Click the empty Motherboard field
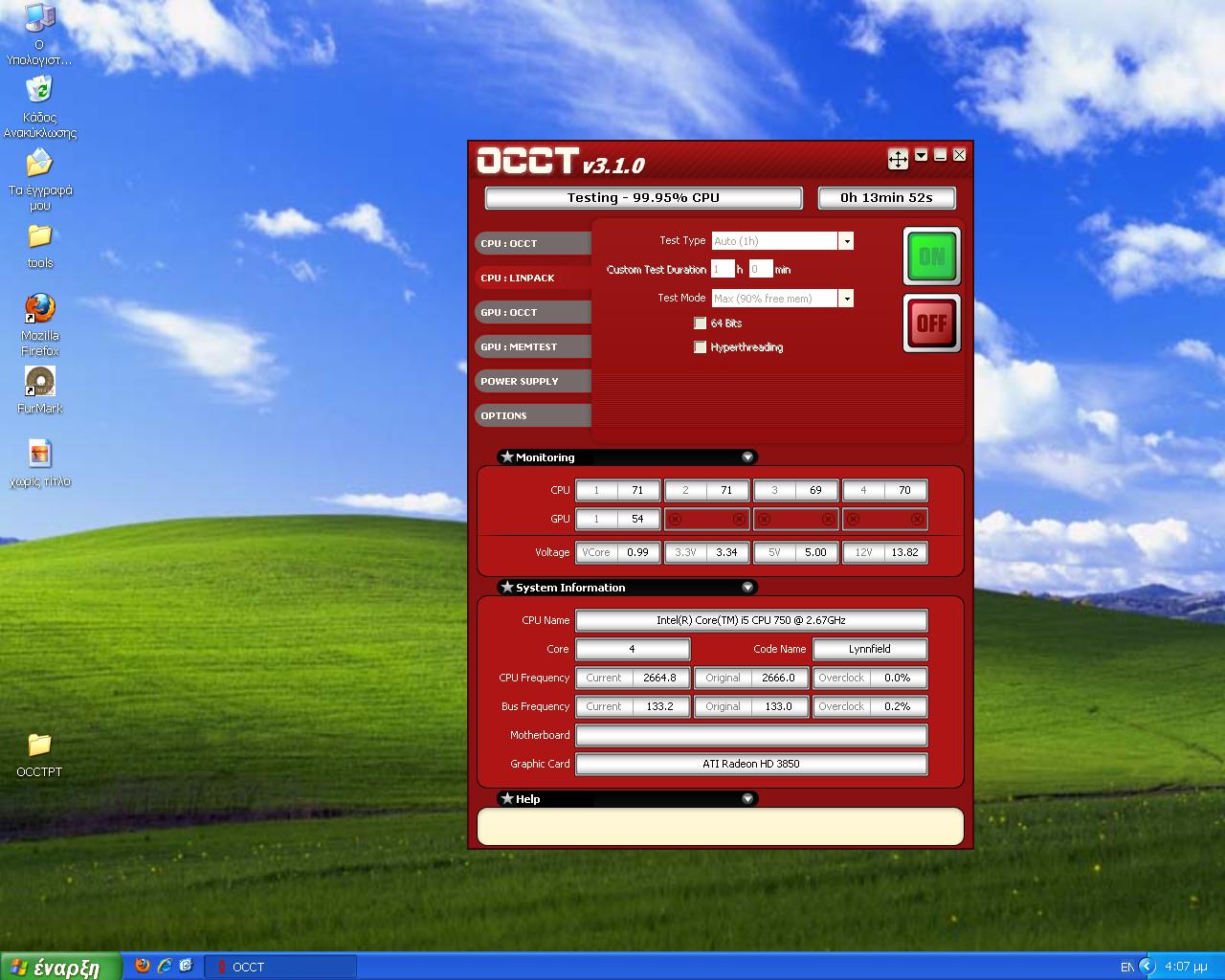The width and height of the screenshot is (1225, 980). click(751, 735)
